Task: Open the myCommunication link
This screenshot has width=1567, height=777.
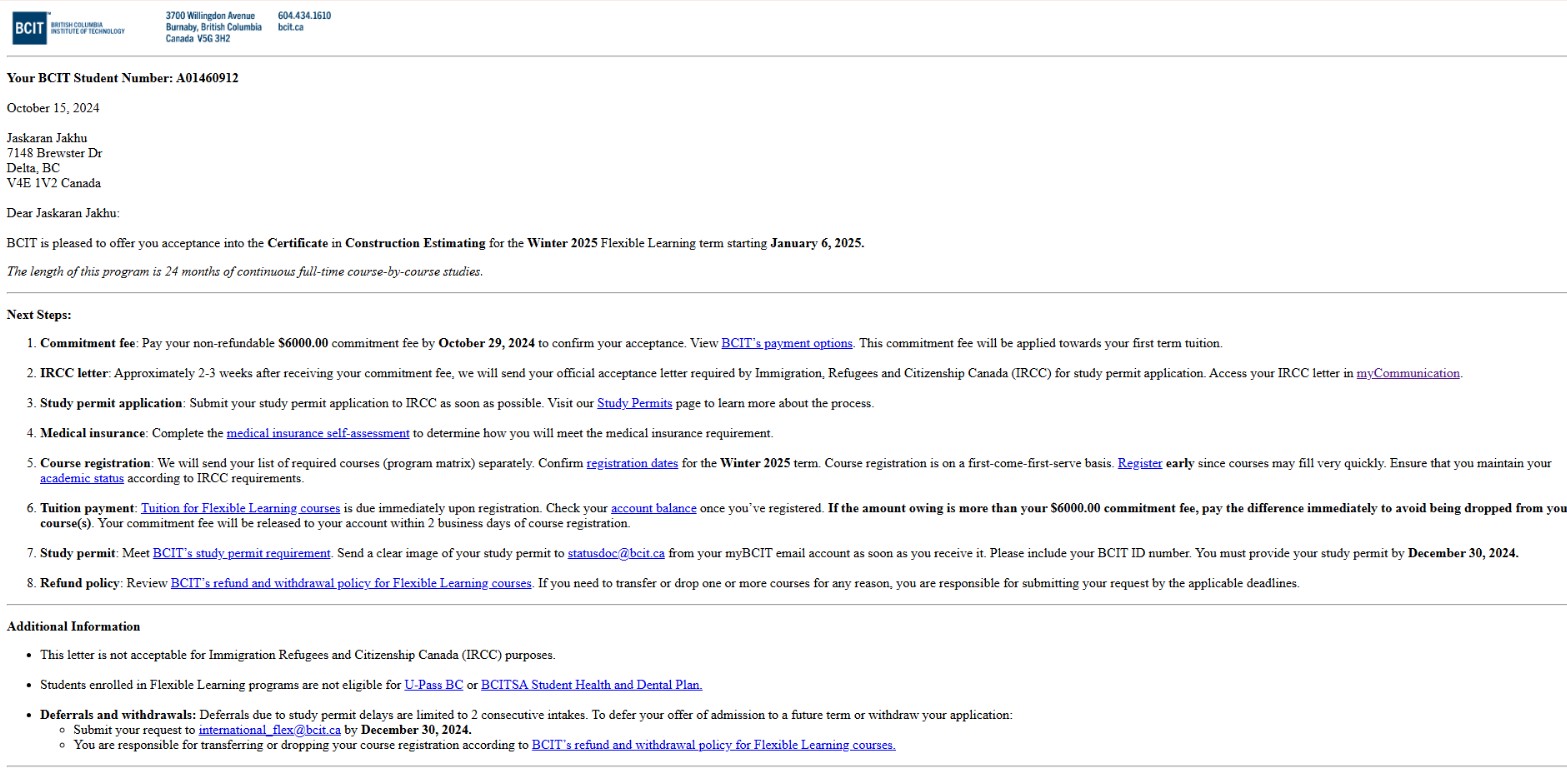Action: pos(1407,373)
